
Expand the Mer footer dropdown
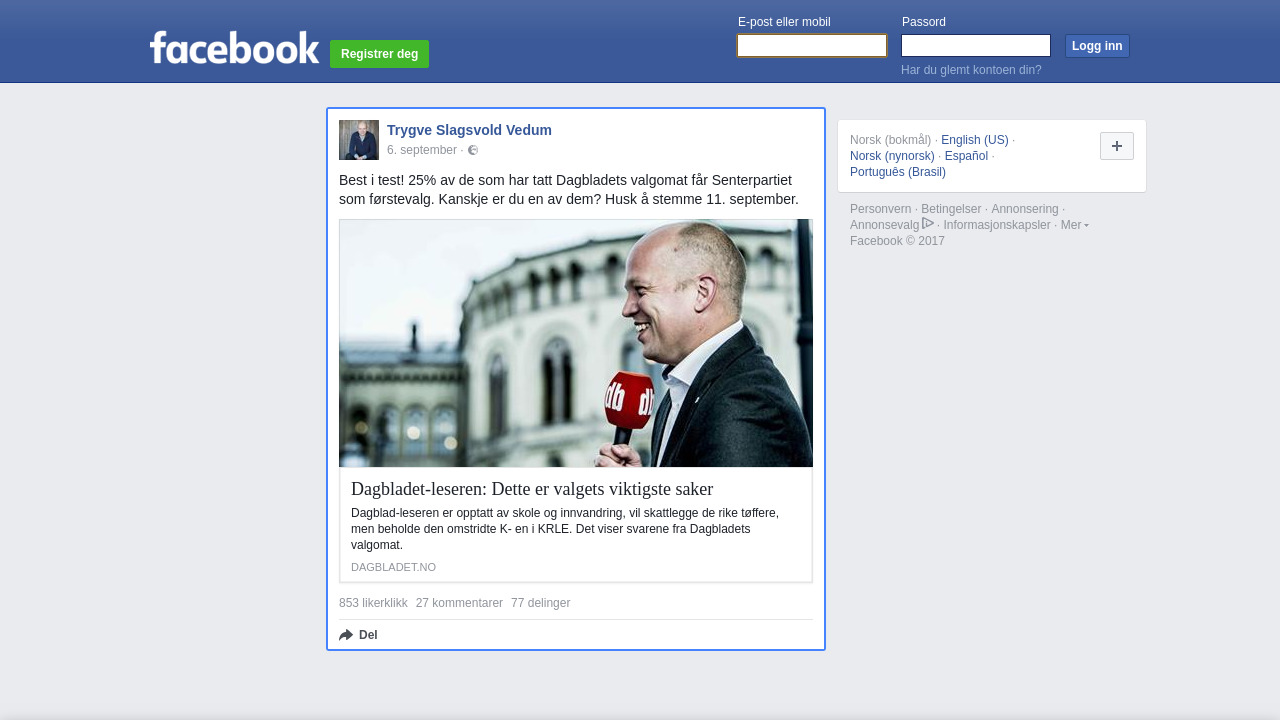(1075, 225)
